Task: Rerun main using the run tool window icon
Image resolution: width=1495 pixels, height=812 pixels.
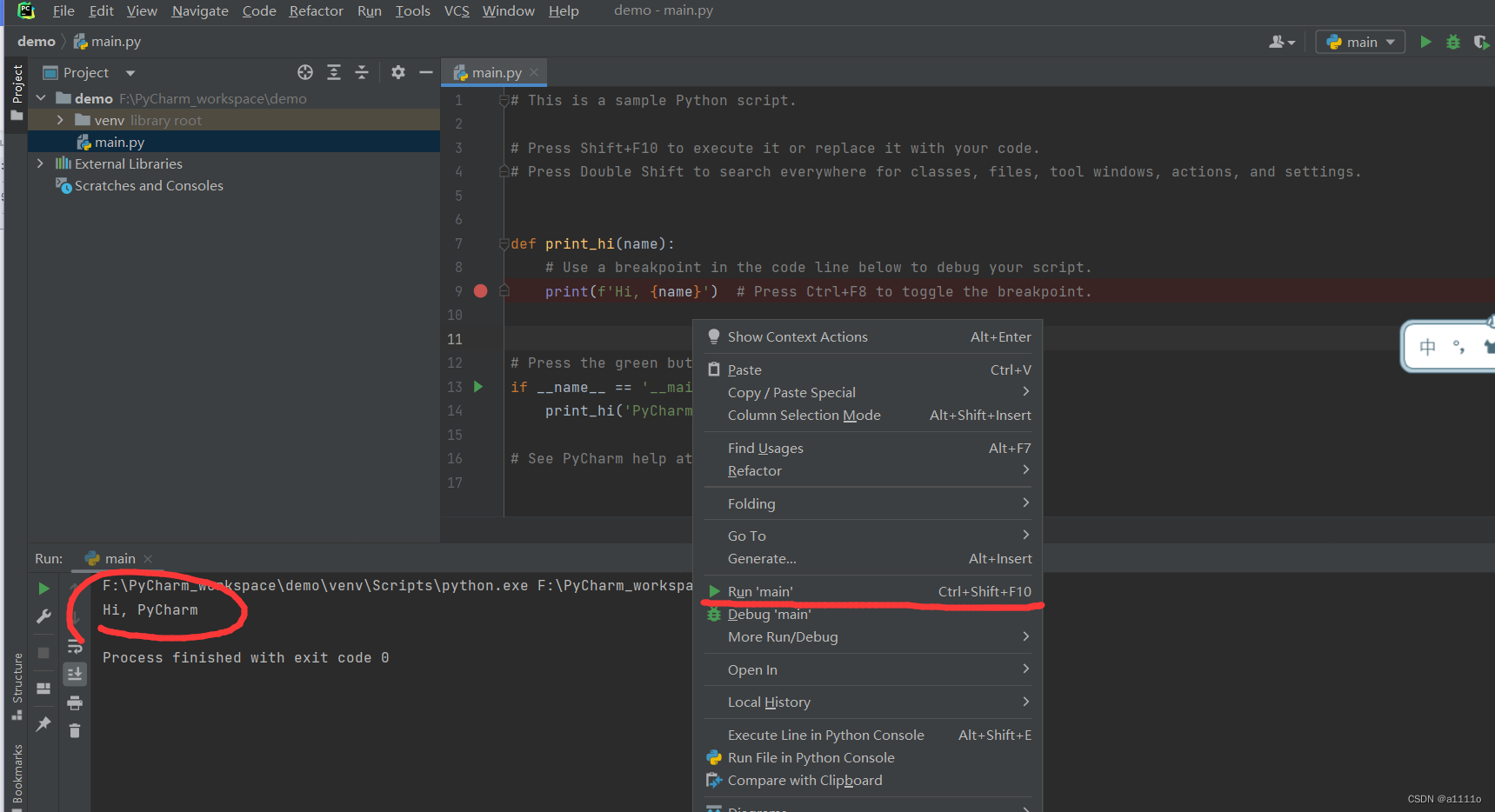Action: point(43,589)
